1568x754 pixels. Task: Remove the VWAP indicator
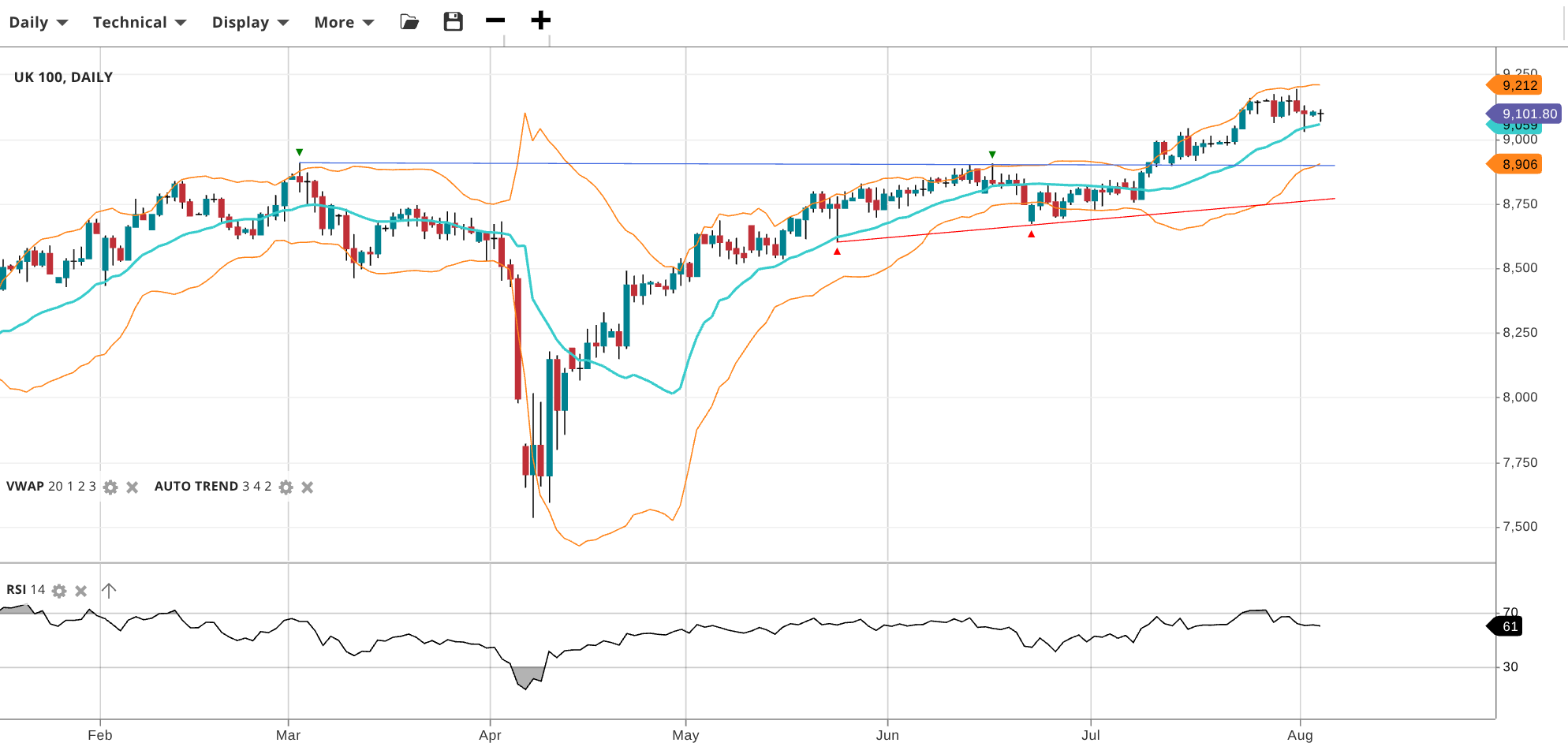coord(133,487)
